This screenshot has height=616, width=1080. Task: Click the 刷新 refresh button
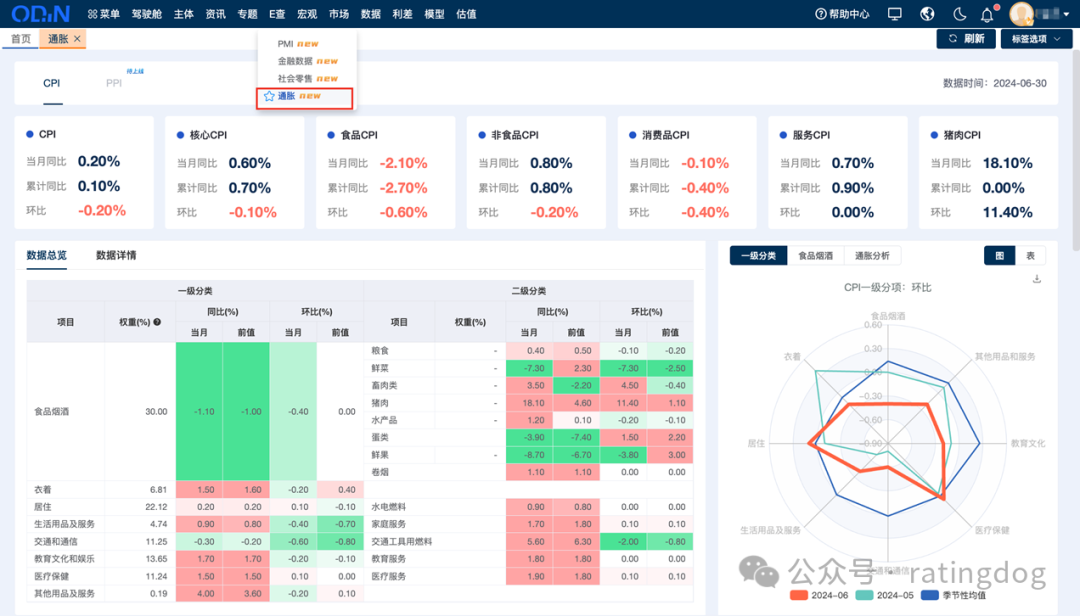966,39
